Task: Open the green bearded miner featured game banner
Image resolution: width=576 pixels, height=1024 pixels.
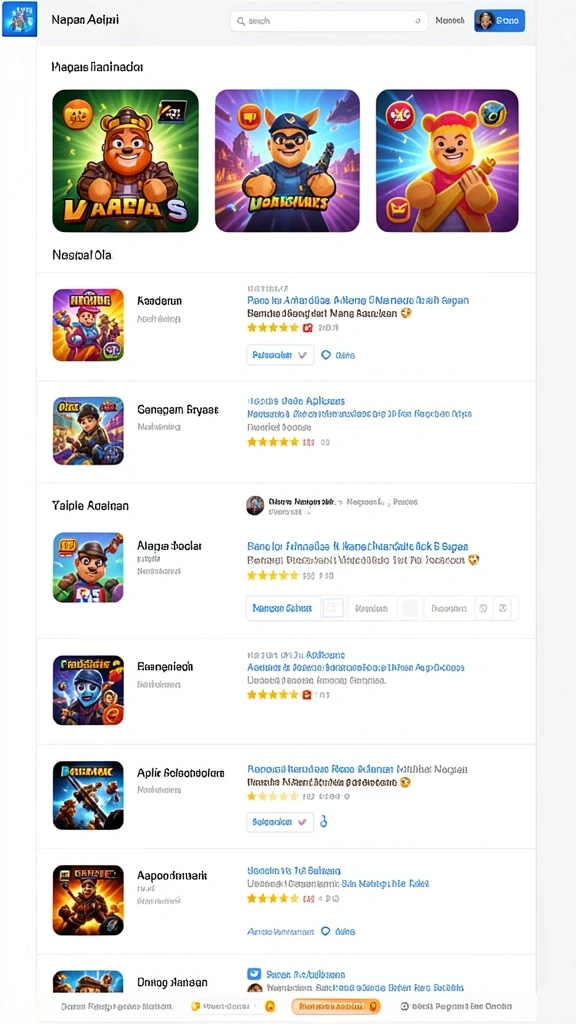Action: pyautogui.click(x=125, y=161)
